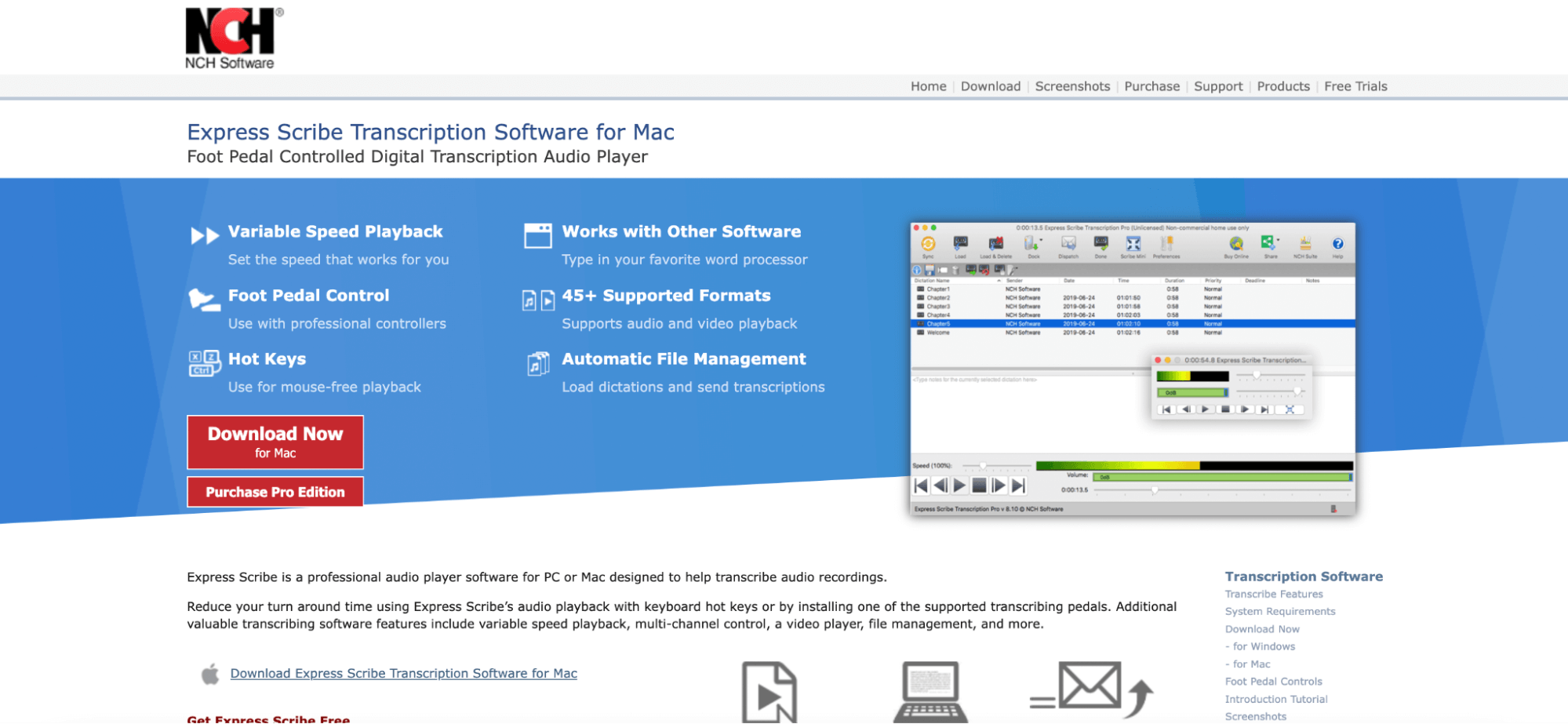Click the floppy disk save icon in secondary toolbar
Screen dimensions: 1568x724
click(929, 270)
